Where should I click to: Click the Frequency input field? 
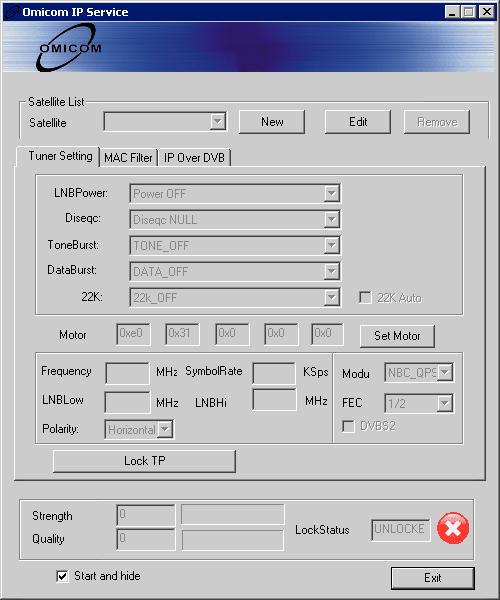(127, 373)
